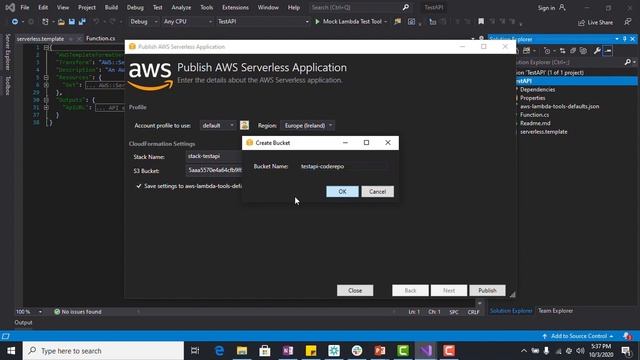The image size is (640, 360).
Task: Click the Type here to search box
Action: [104, 351]
